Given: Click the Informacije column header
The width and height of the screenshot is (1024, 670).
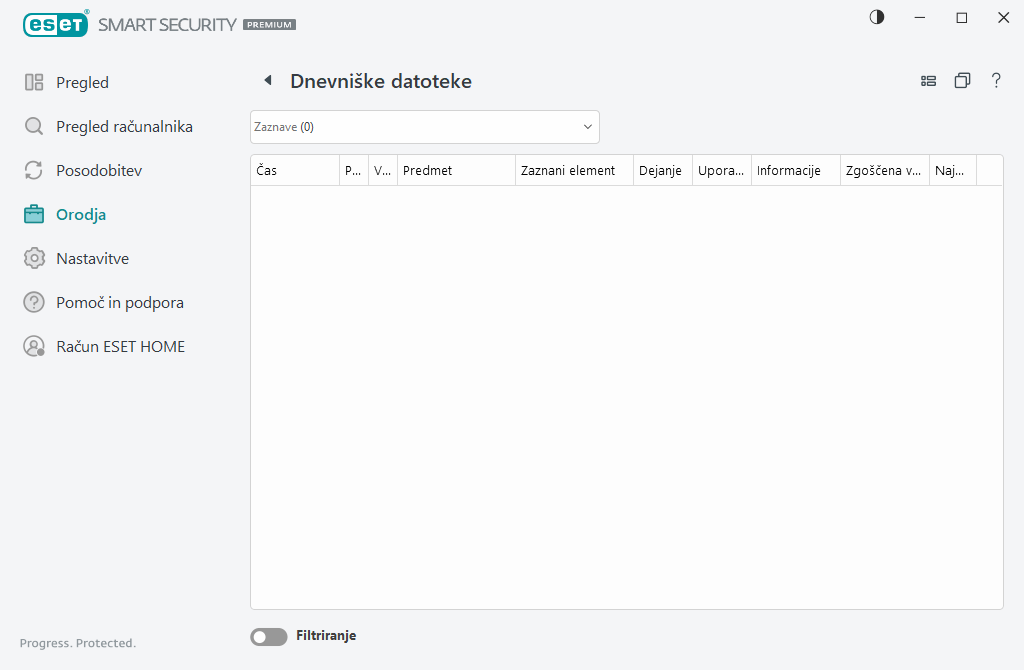Looking at the screenshot, I should tap(794, 171).
